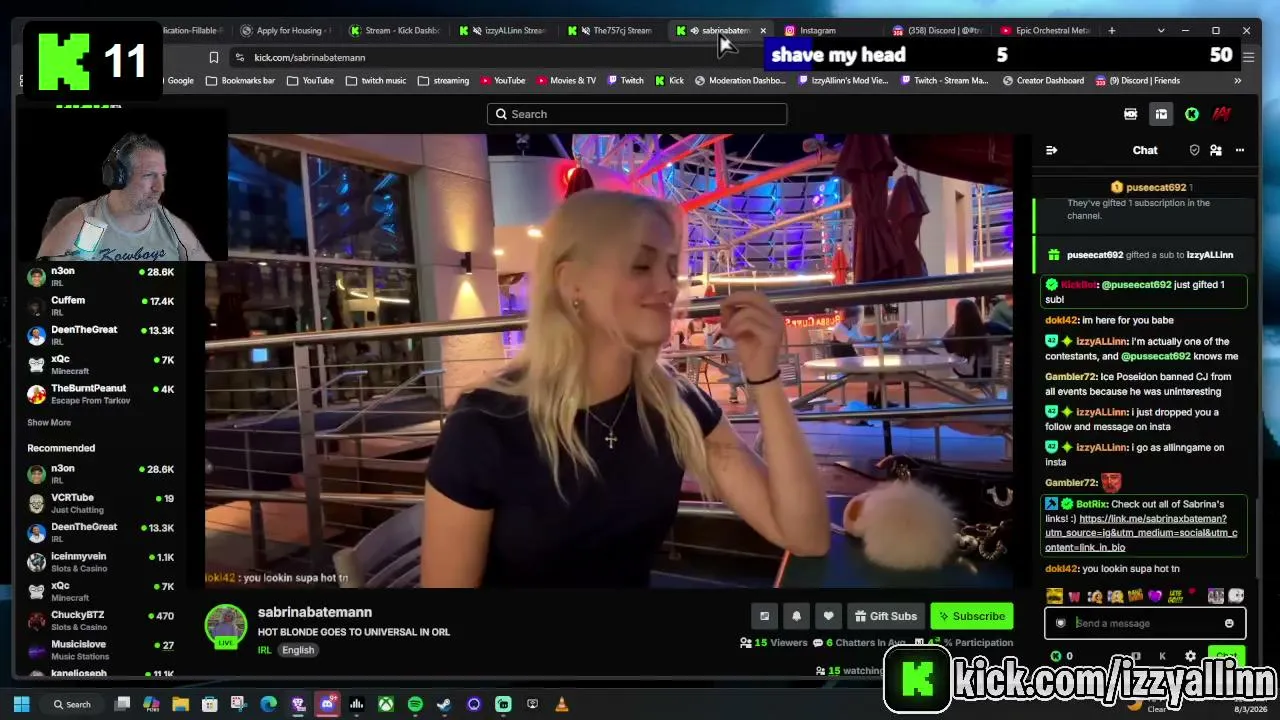Open the Movies & TV bookmark
1280x720 pixels.
565,81
